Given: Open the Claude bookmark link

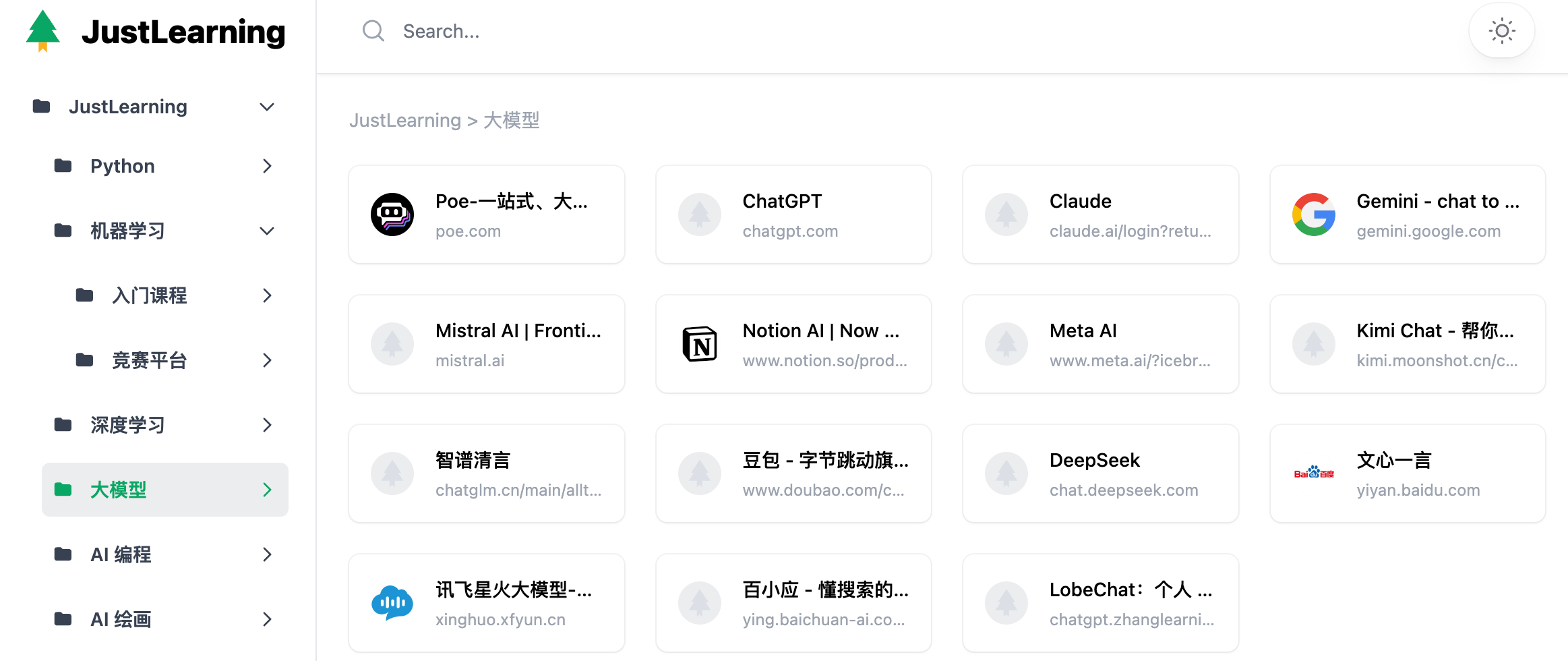Looking at the screenshot, I should 1100,214.
